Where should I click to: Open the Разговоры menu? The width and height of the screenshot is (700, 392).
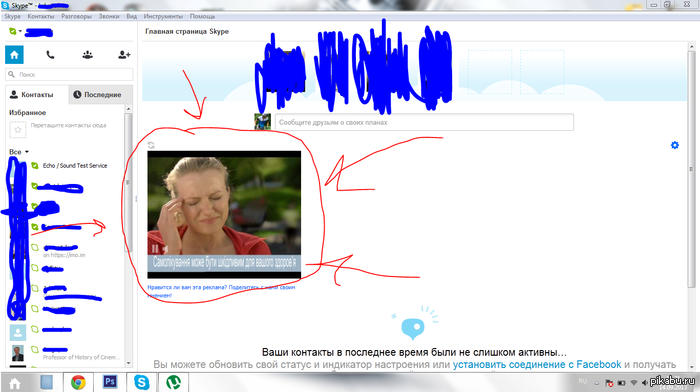[76, 16]
